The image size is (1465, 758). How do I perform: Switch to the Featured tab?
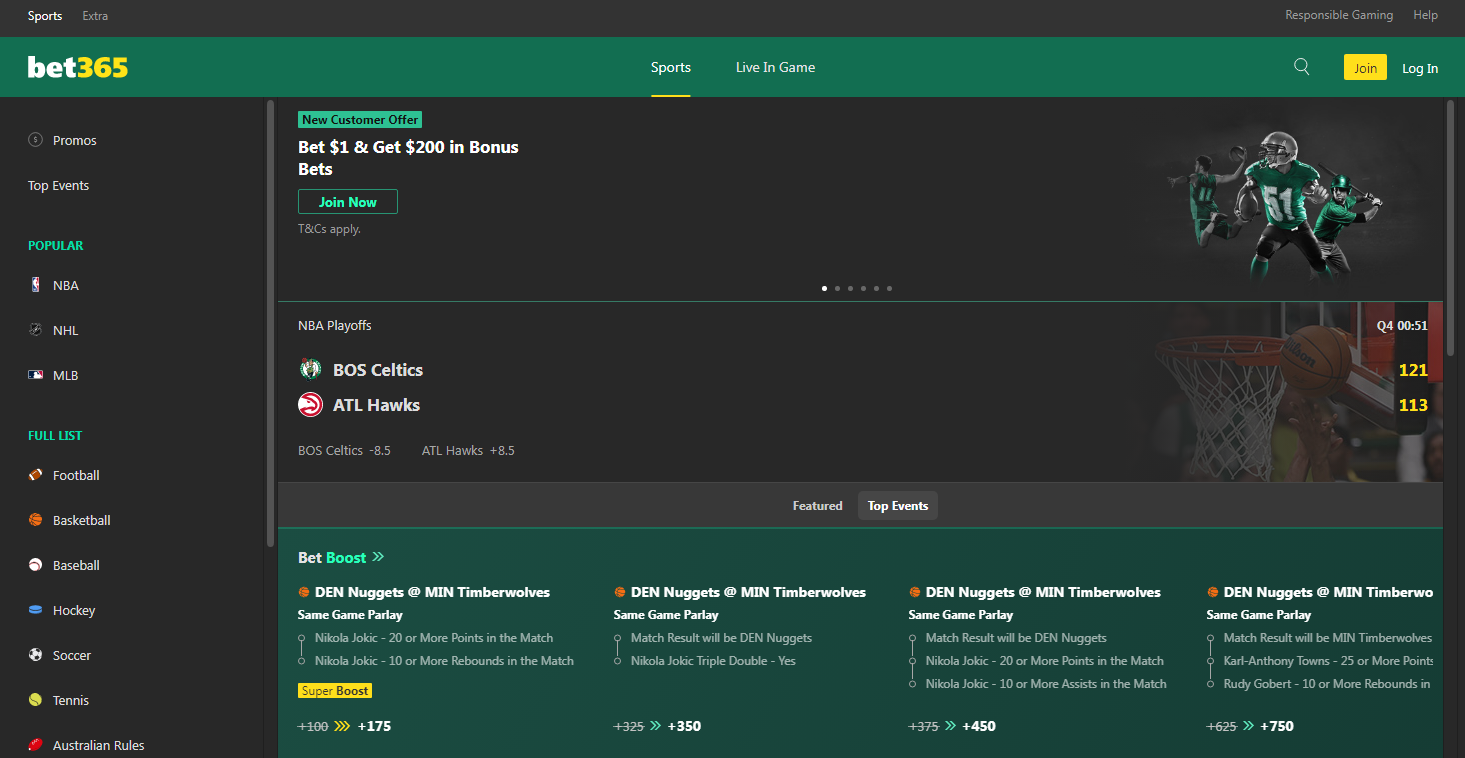[x=818, y=506]
